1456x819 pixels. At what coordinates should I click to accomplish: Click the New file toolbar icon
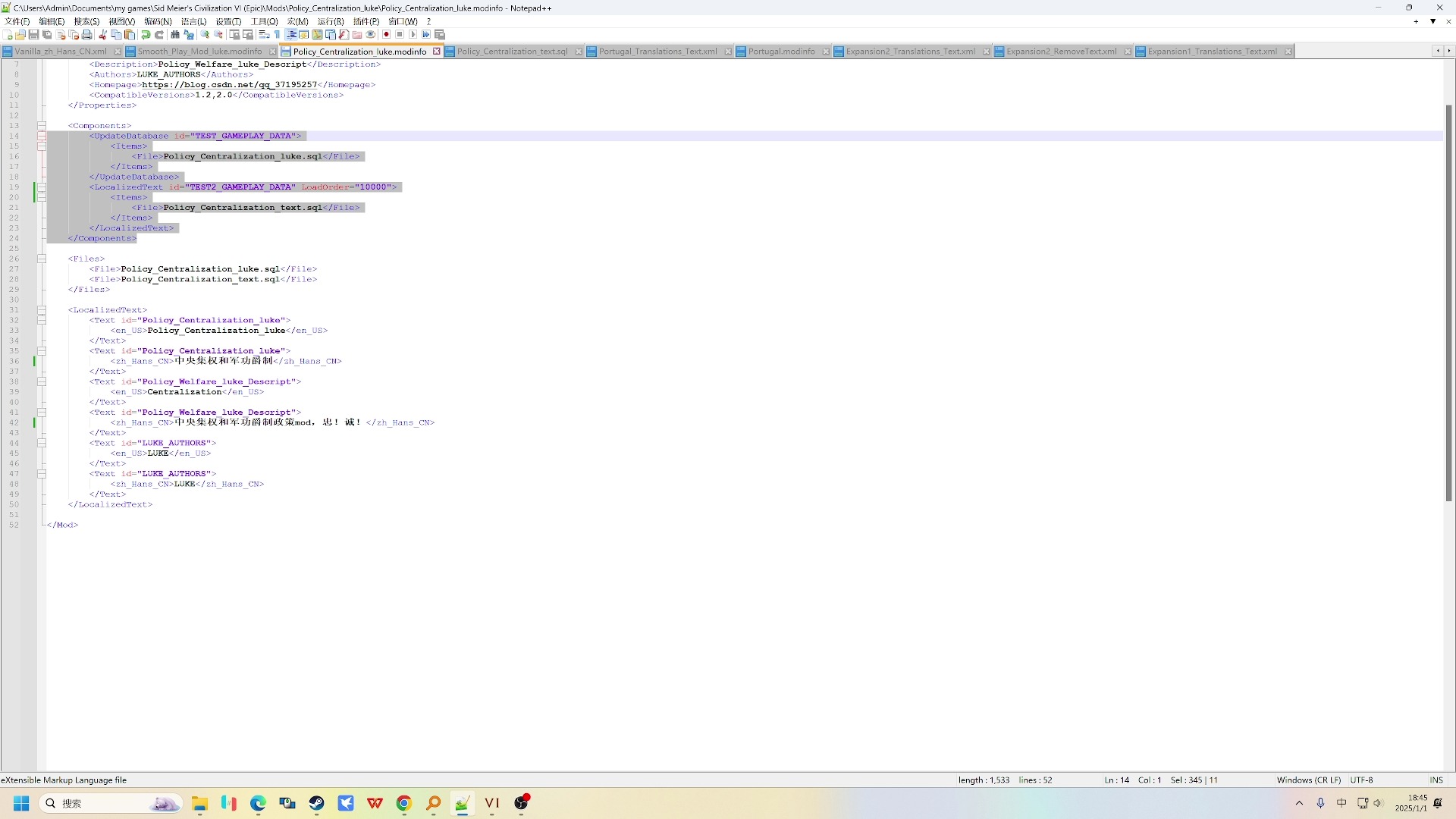[8, 35]
